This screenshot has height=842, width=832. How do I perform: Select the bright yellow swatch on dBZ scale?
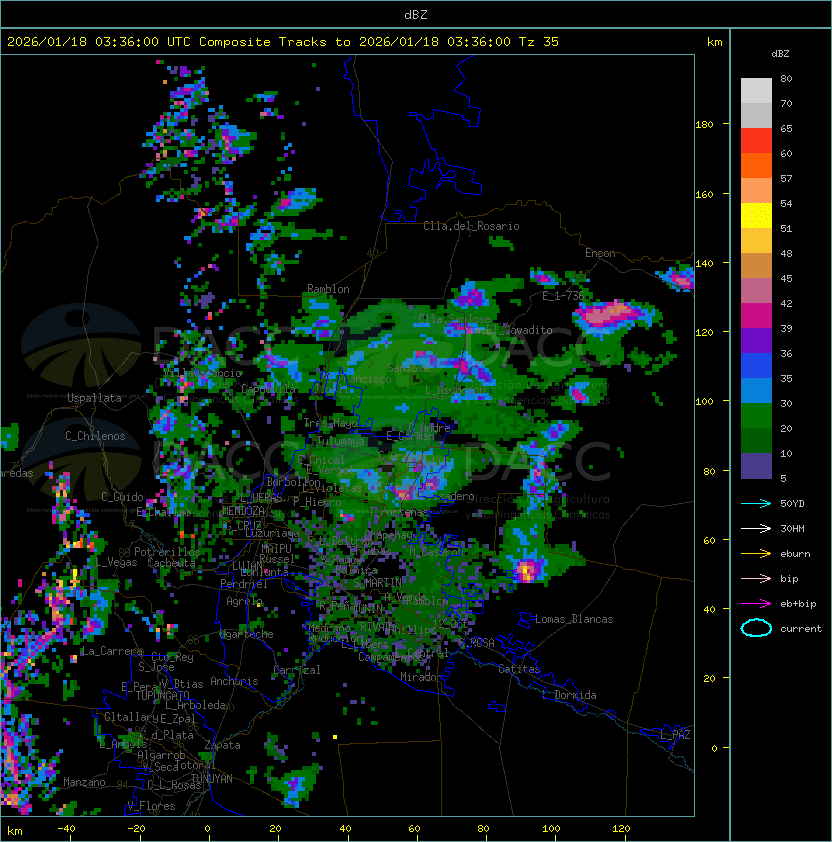(756, 215)
